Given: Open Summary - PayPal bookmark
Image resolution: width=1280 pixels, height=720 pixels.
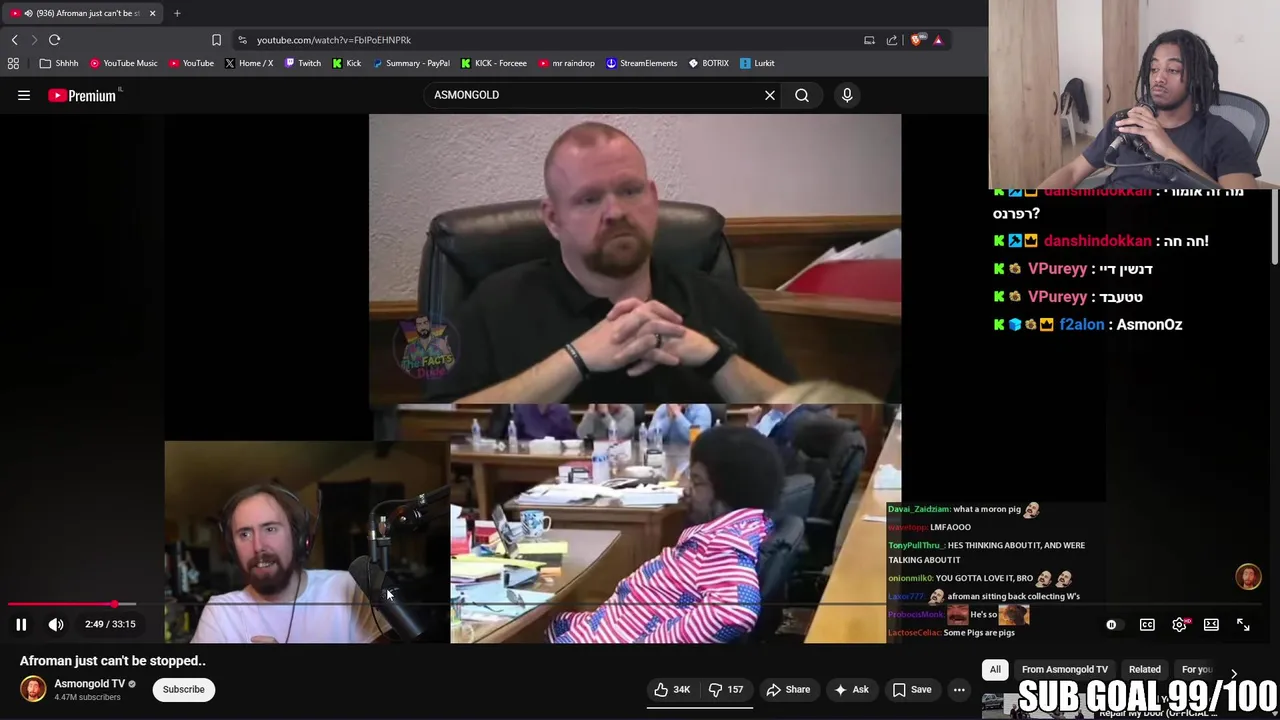Looking at the screenshot, I should (x=410, y=63).
